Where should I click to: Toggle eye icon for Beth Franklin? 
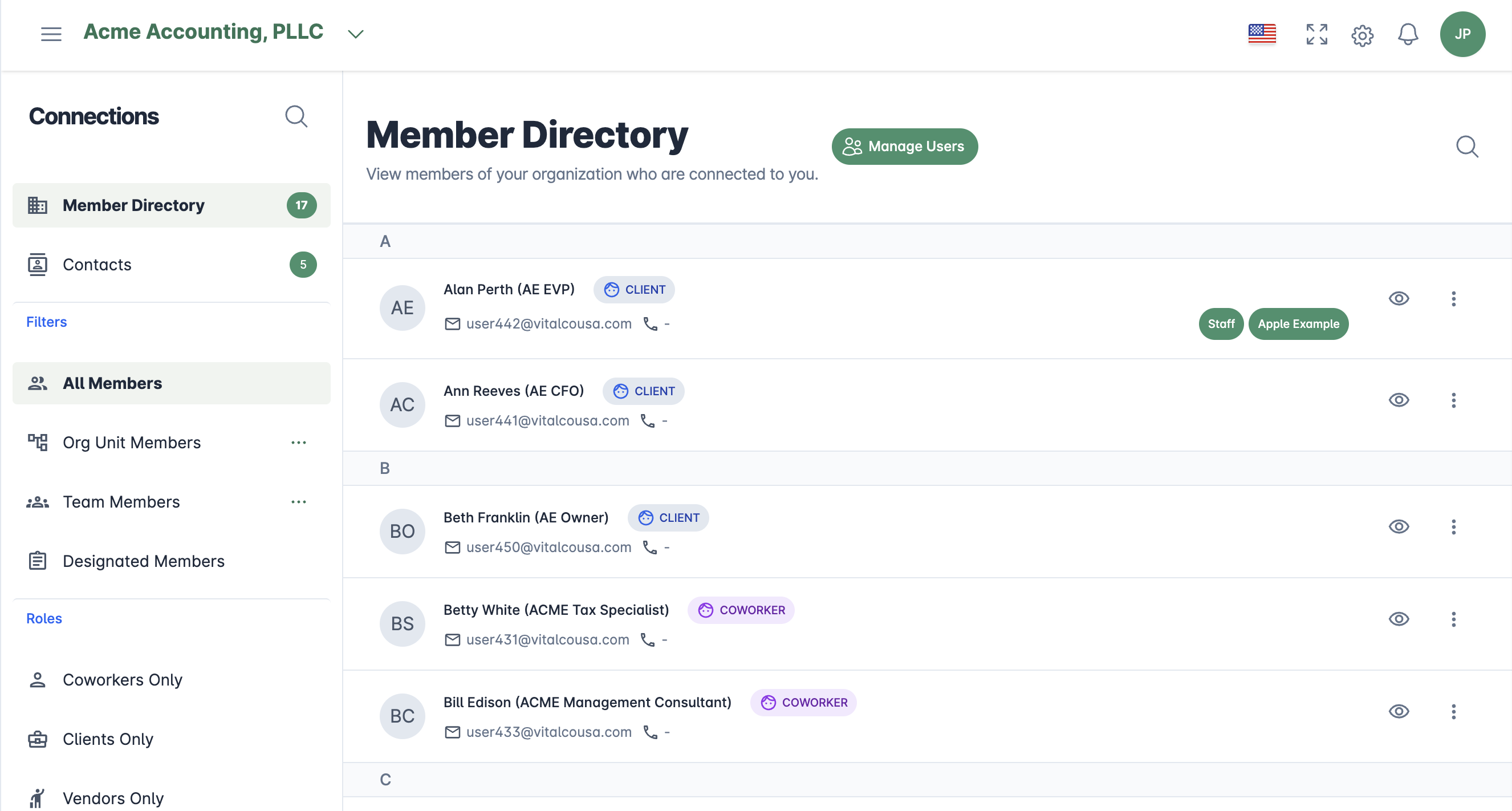pyautogui.click(x=1398, y=526)
